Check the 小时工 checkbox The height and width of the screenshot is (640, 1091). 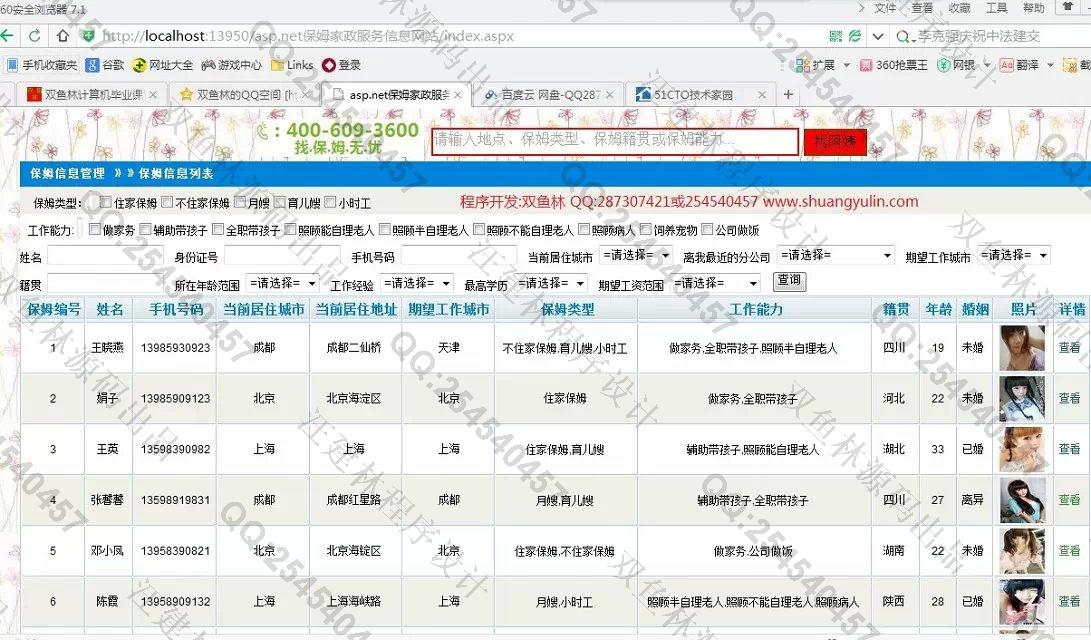tap(331, 202)
